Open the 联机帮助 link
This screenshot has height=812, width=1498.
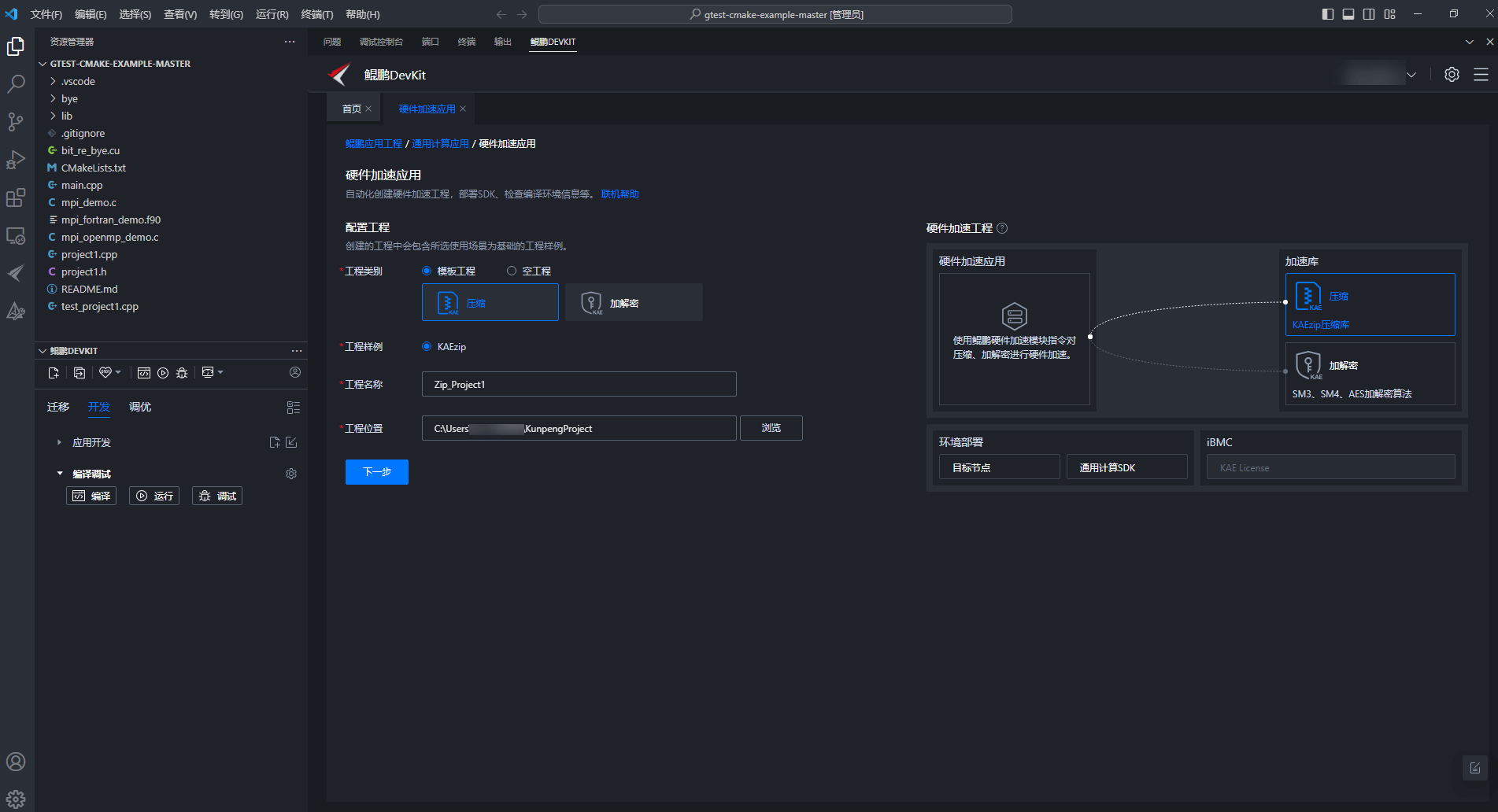pyautogui.click(x=620, y=194)
